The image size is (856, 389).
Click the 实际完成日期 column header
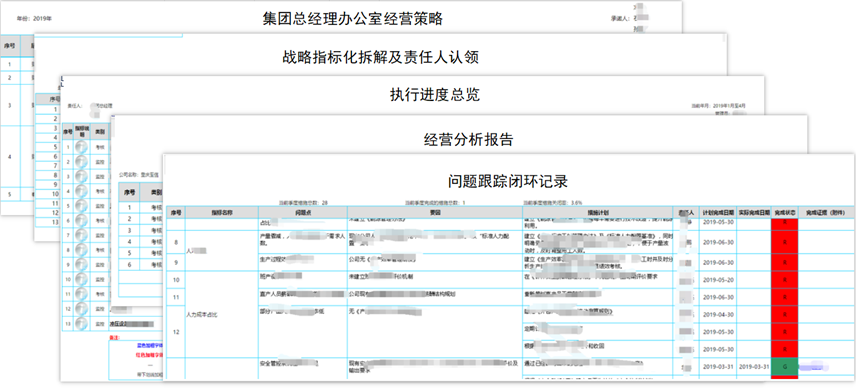pos(753,212)
